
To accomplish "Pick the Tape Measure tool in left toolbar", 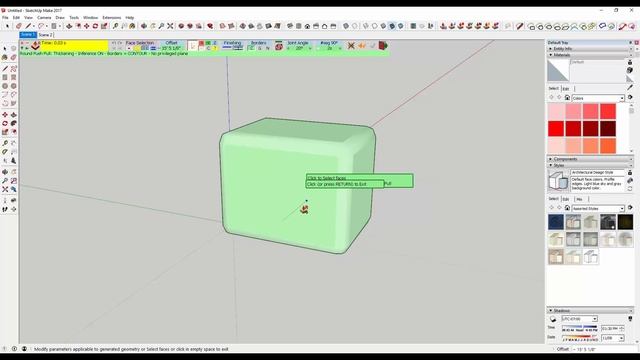I will tap(5, 143).
